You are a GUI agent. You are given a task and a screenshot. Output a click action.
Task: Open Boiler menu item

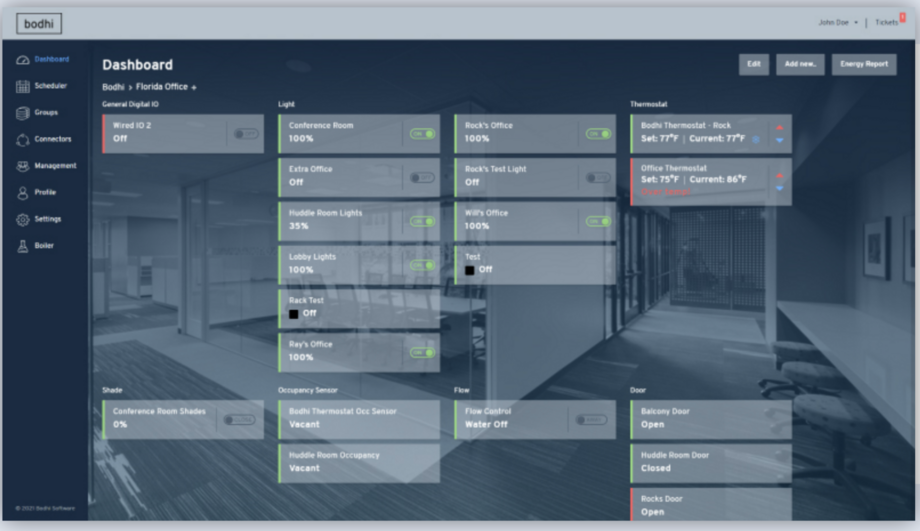(44, 245)
